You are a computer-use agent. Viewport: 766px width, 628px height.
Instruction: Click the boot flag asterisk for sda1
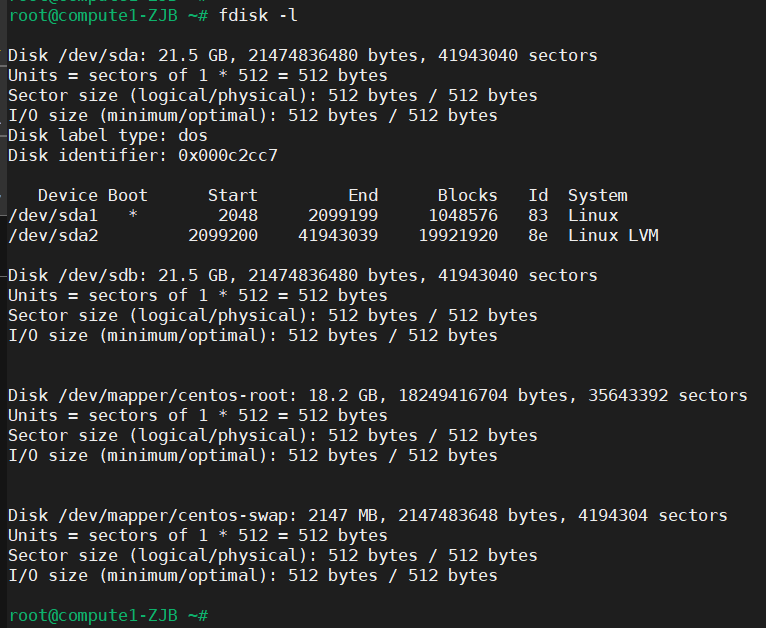tap(133, 216)
